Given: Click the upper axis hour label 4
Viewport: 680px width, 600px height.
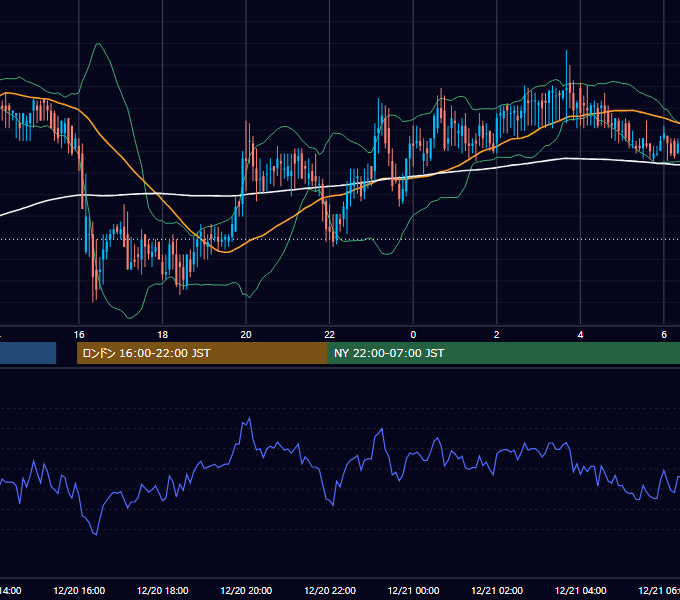Looking at the screenshot, I should (x=580, y=335).
